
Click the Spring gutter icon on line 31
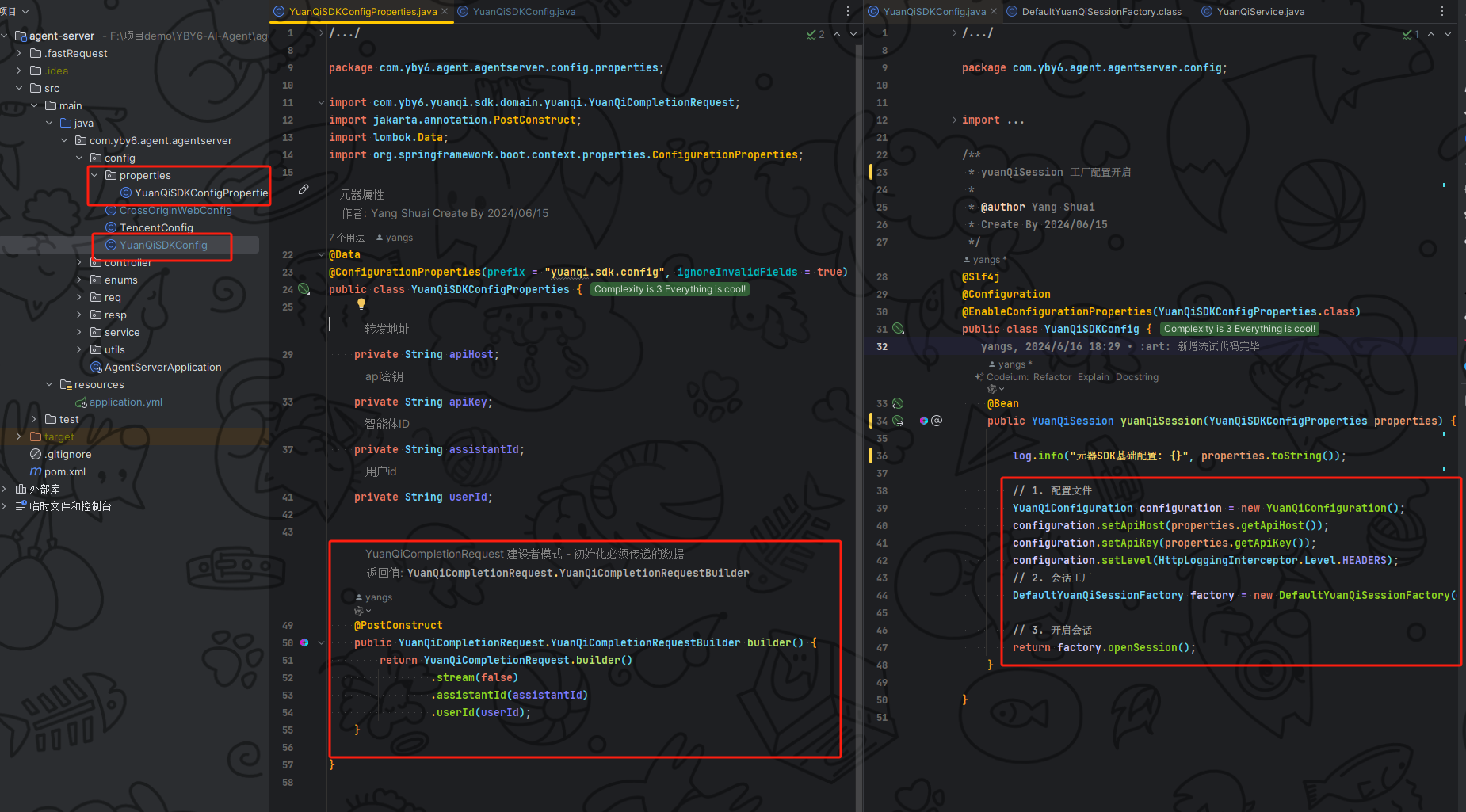898,329
